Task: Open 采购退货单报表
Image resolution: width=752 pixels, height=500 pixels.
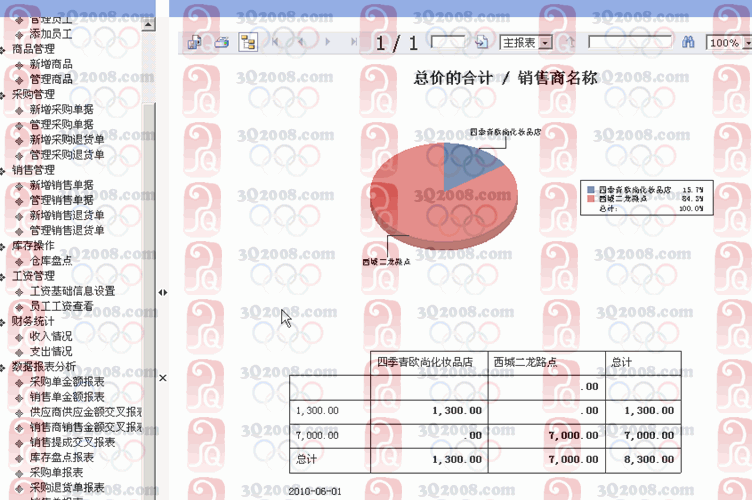Action: [x=67, y=487]
